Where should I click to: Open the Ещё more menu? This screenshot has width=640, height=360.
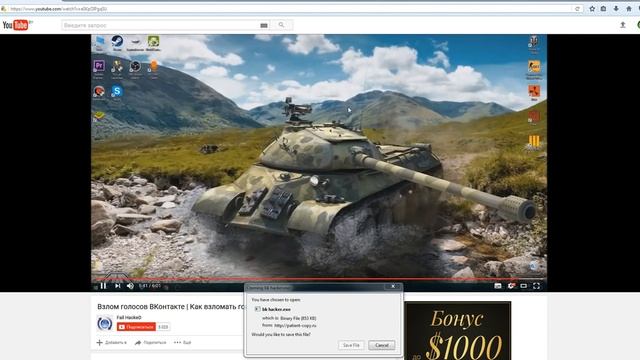click(182, 342)
